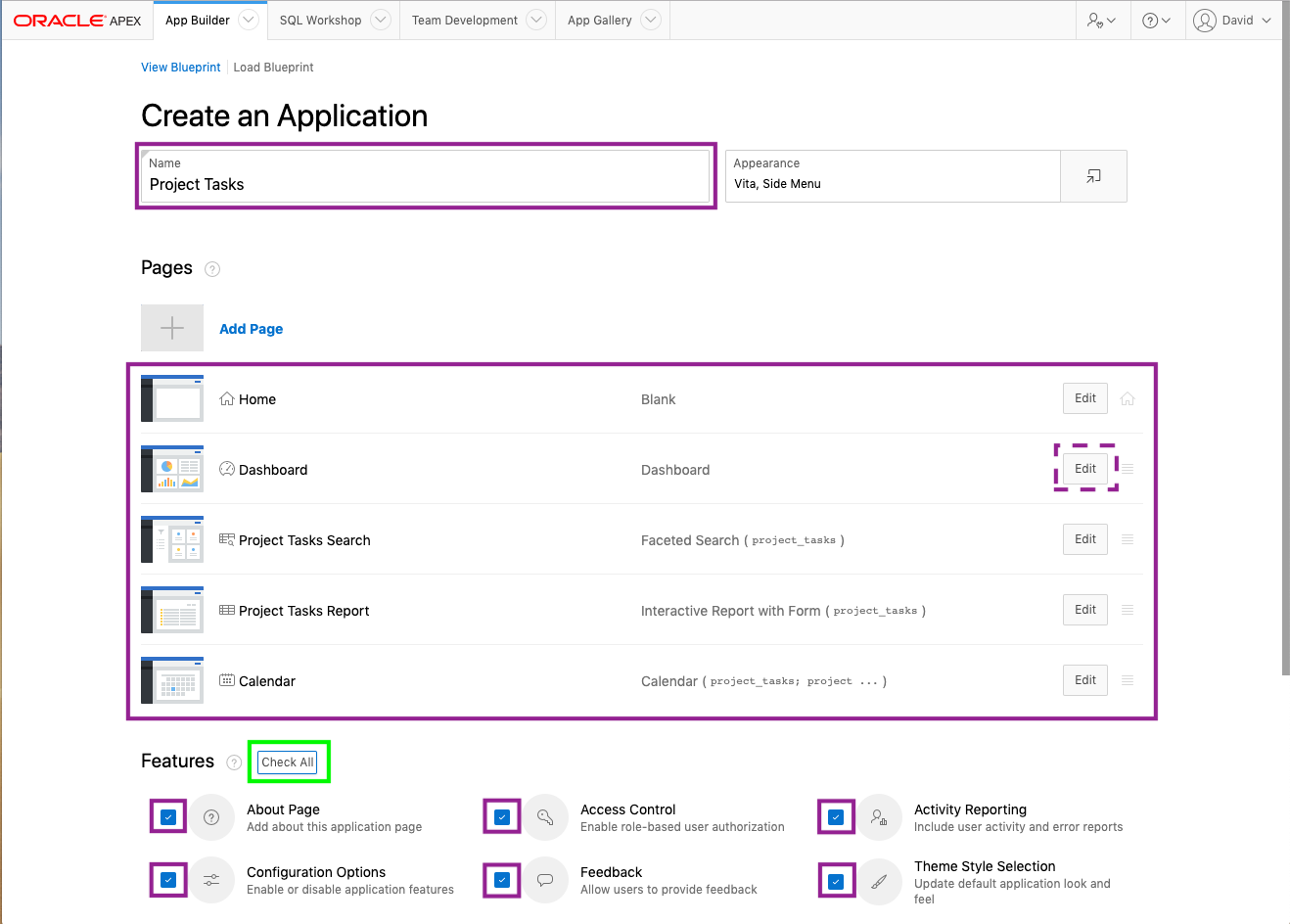Expand the App Builder dropdown arrow
This screenshot has width=1290, height=924.
249,20
